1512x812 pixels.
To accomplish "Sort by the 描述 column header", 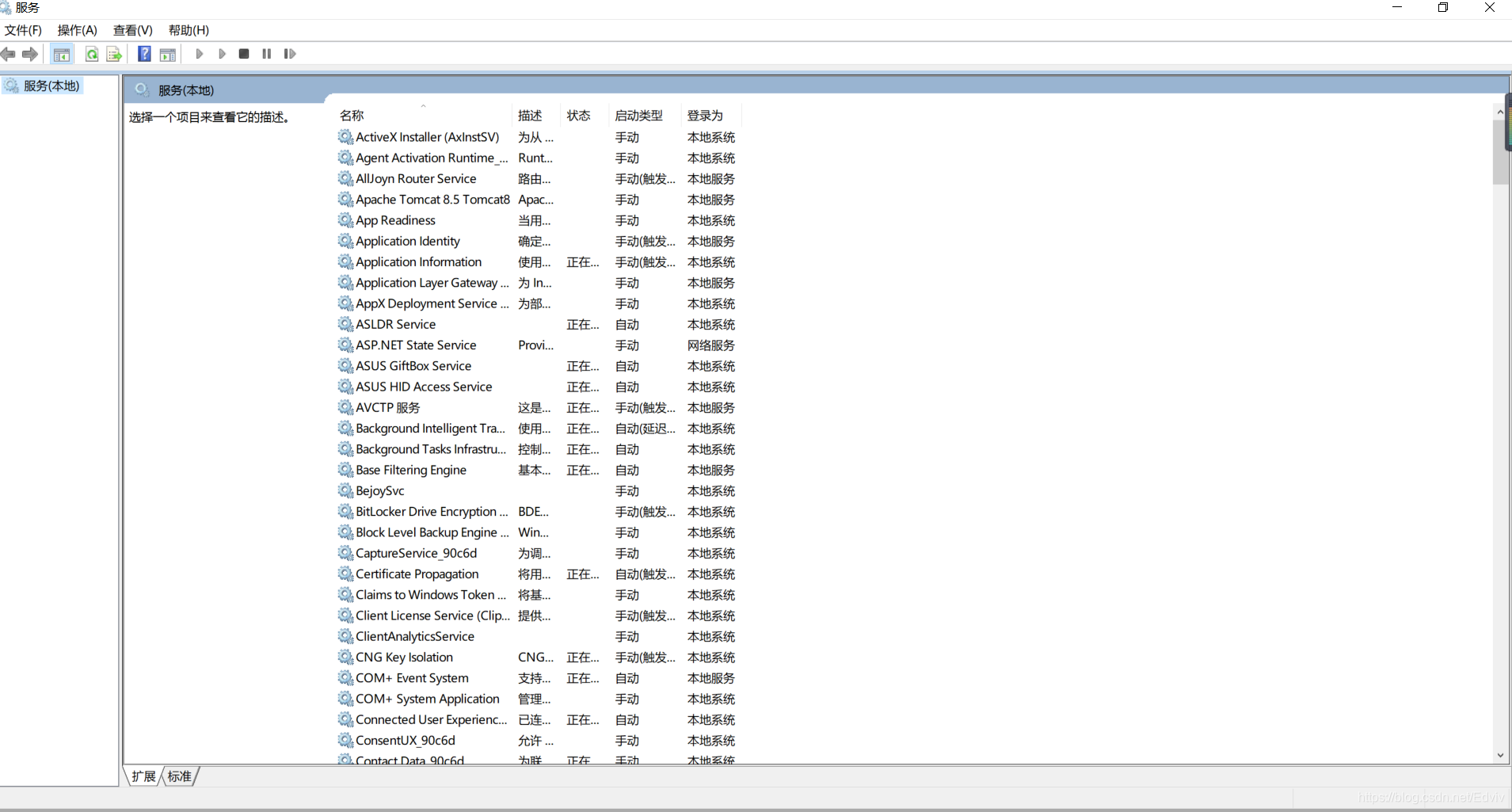I will coord(530,116).
